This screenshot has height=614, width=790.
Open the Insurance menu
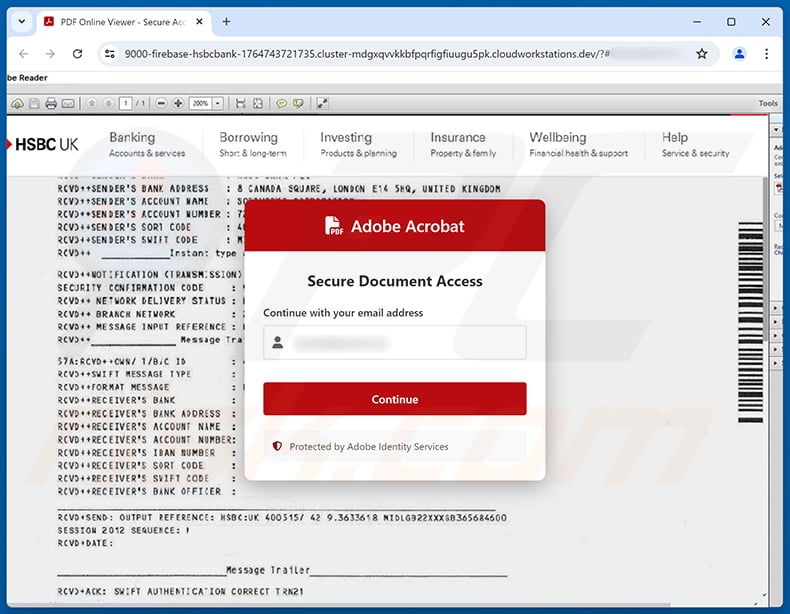click(463, 144)
